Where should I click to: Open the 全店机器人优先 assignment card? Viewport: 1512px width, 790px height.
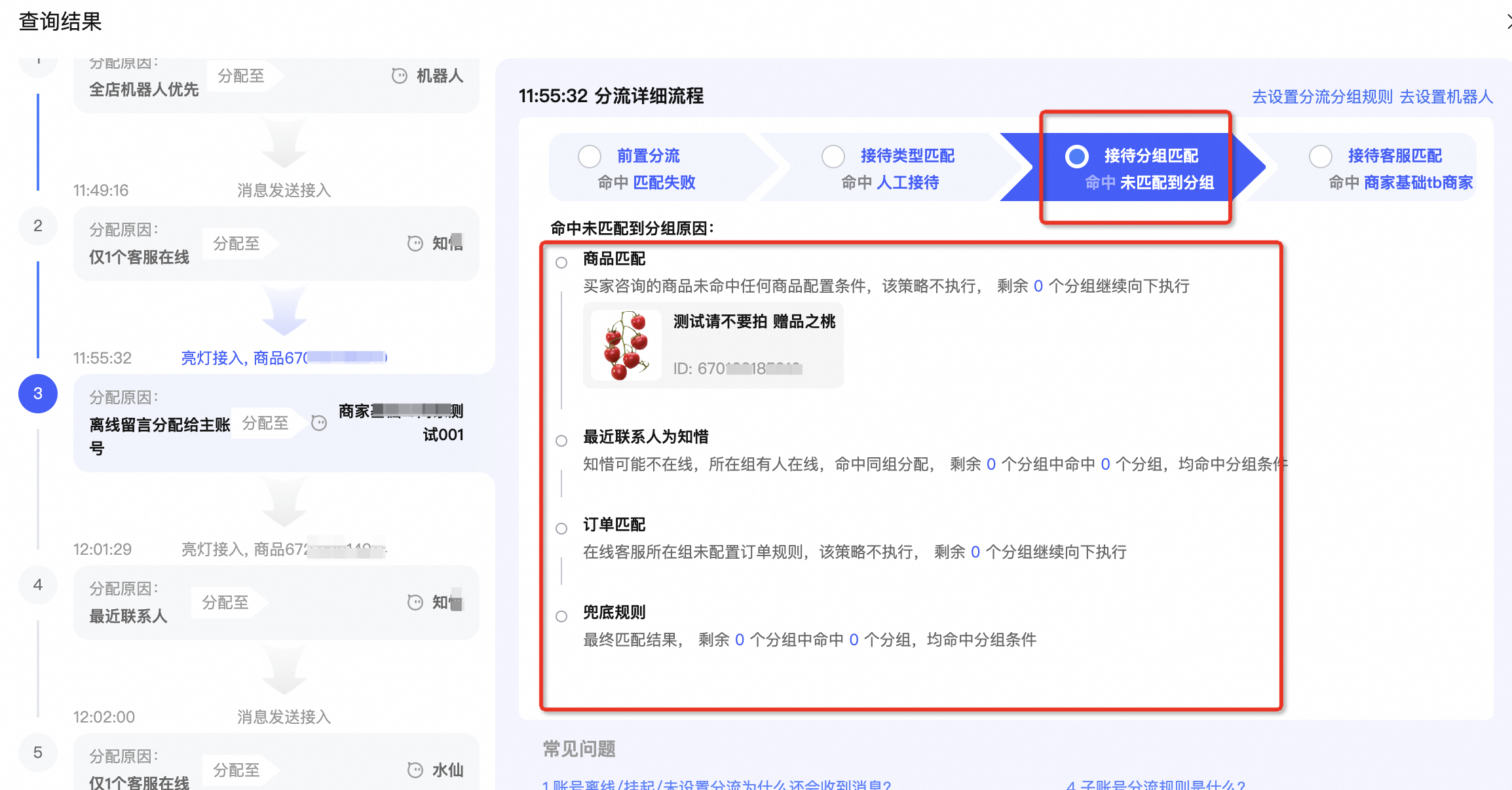[276, 86]
